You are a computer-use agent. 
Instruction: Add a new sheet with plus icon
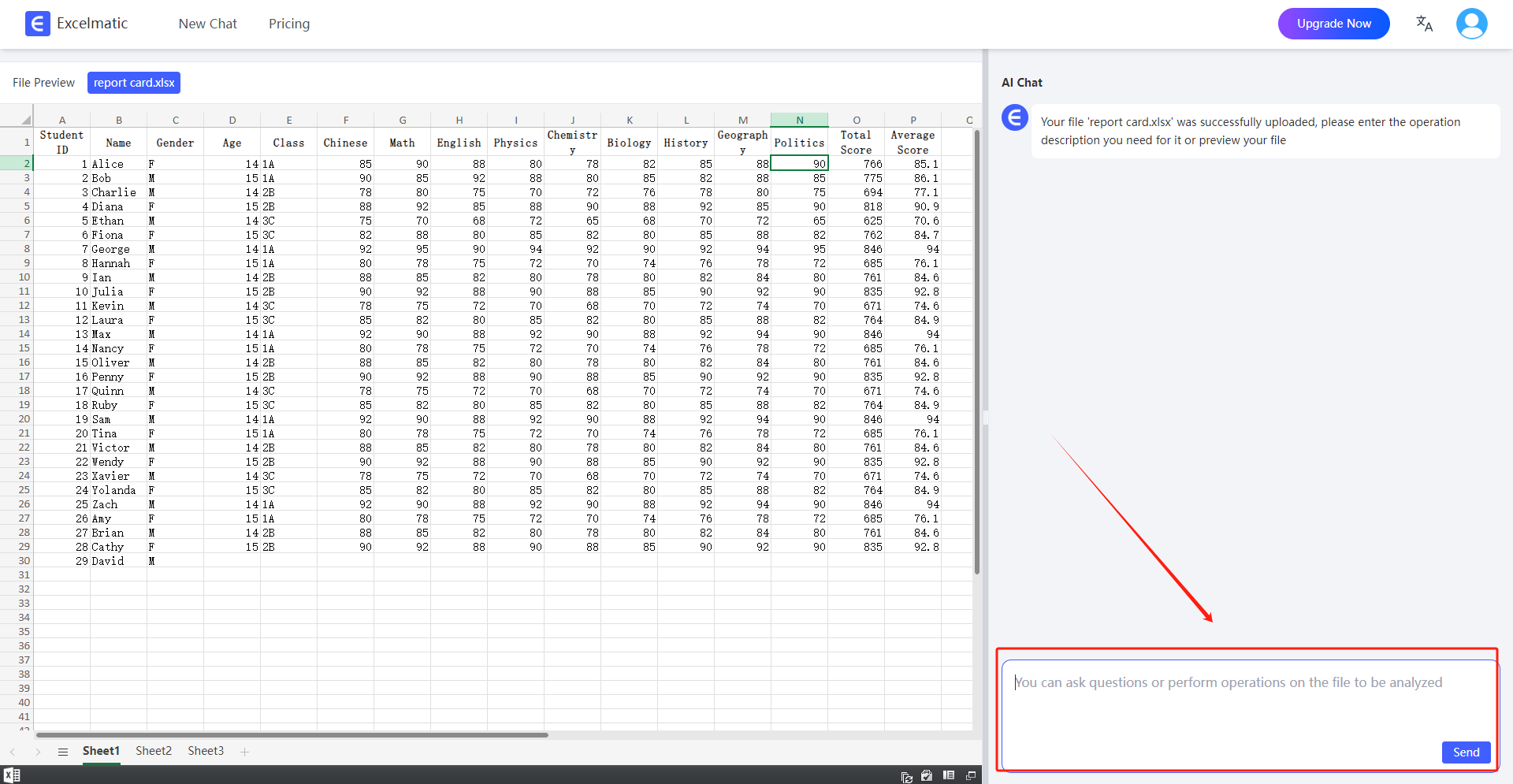[244, 752]
